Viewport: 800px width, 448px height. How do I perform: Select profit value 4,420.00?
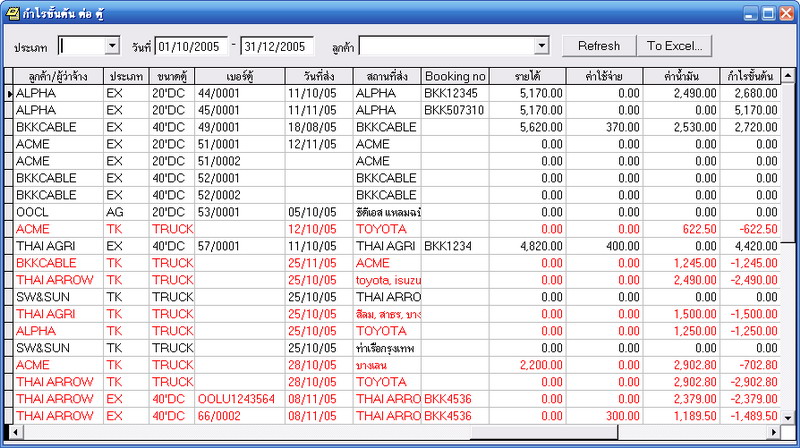click(751, 246)
